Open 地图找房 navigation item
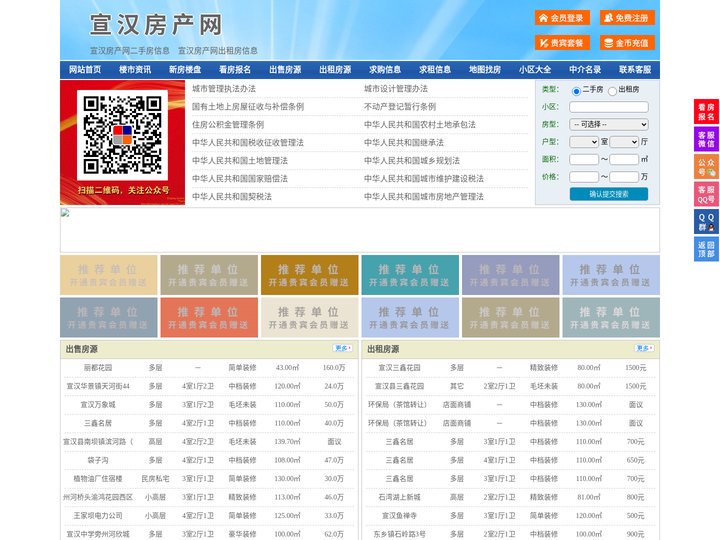The width and height of the screenshot is (720, 540). pos(485,70)
